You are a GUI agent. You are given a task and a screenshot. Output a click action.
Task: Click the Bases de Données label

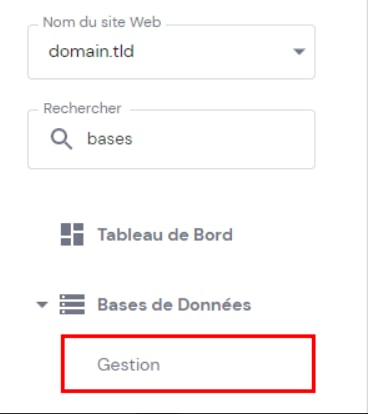click(x=174, y=304)
